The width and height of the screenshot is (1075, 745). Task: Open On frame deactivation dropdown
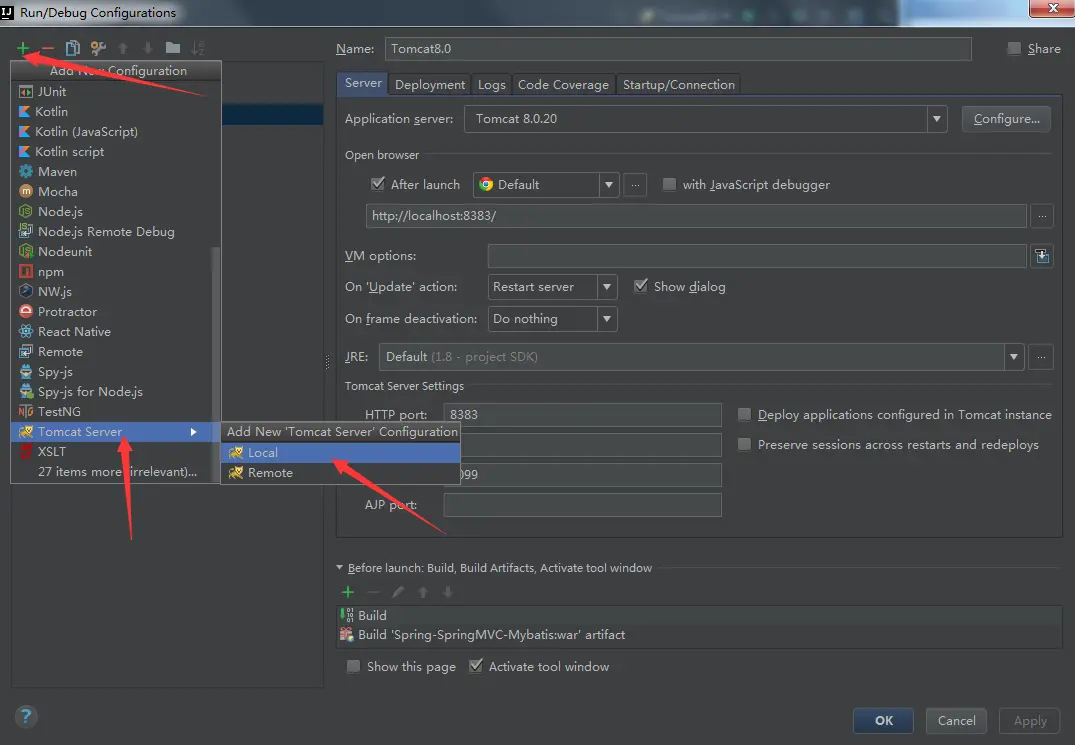coord(607,319)
